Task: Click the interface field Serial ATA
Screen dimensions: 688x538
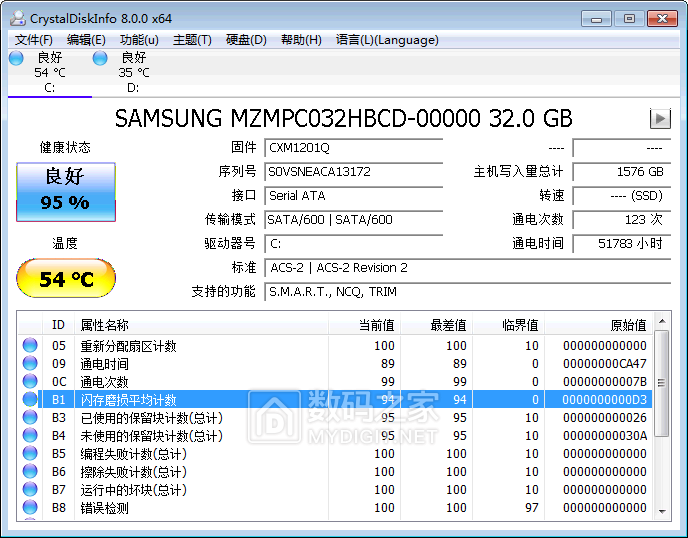Action: 353,196
